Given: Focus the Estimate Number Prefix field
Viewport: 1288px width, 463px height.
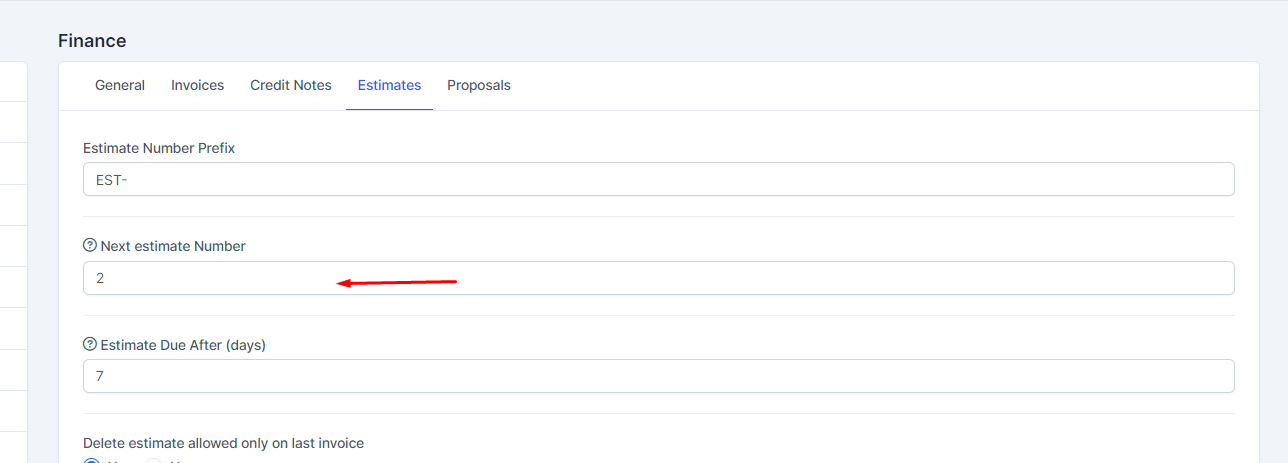Looking at the screenshot, I should tap(658, 179).
